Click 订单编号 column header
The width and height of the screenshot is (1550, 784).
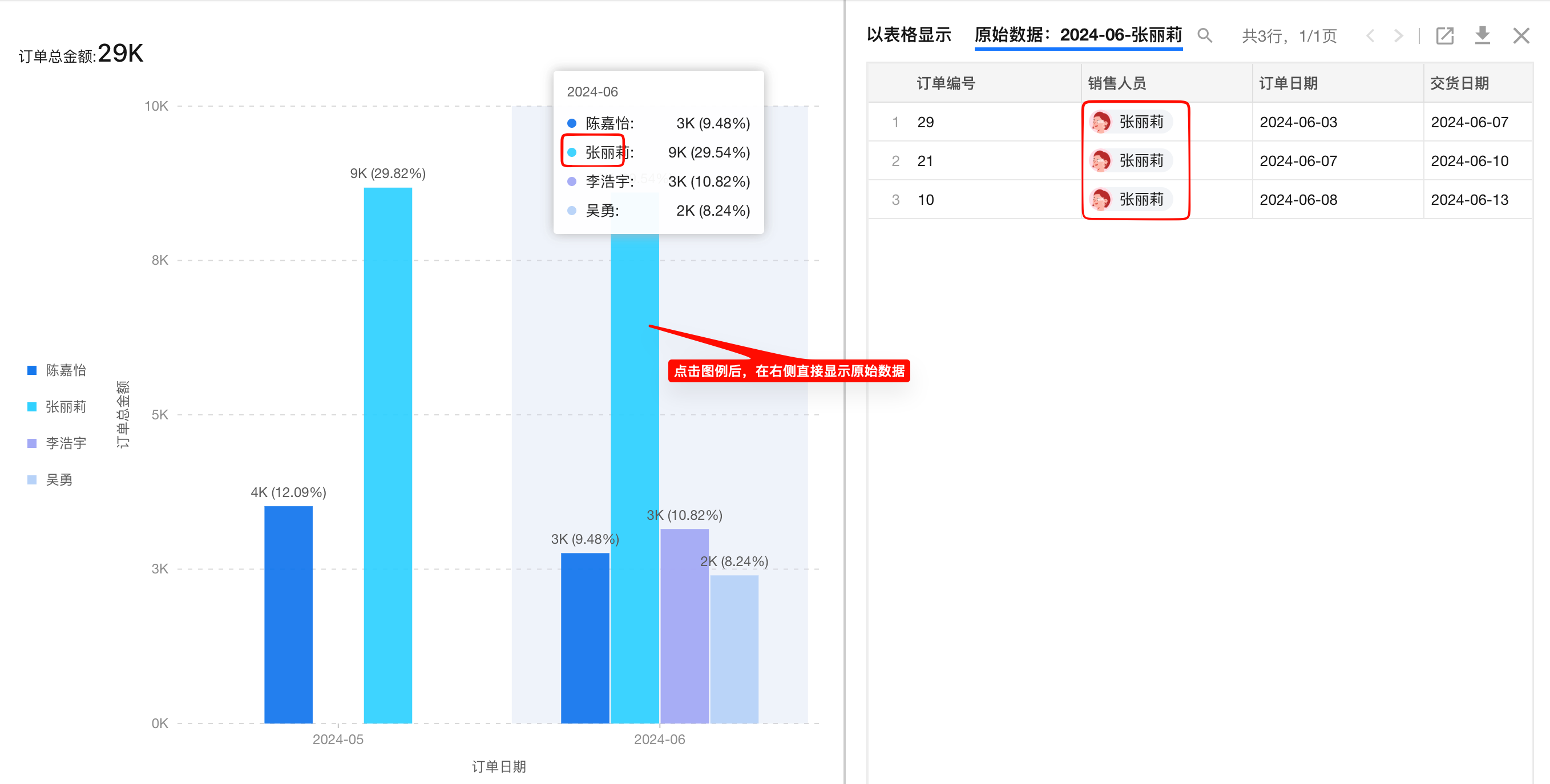tap(945, 83)
